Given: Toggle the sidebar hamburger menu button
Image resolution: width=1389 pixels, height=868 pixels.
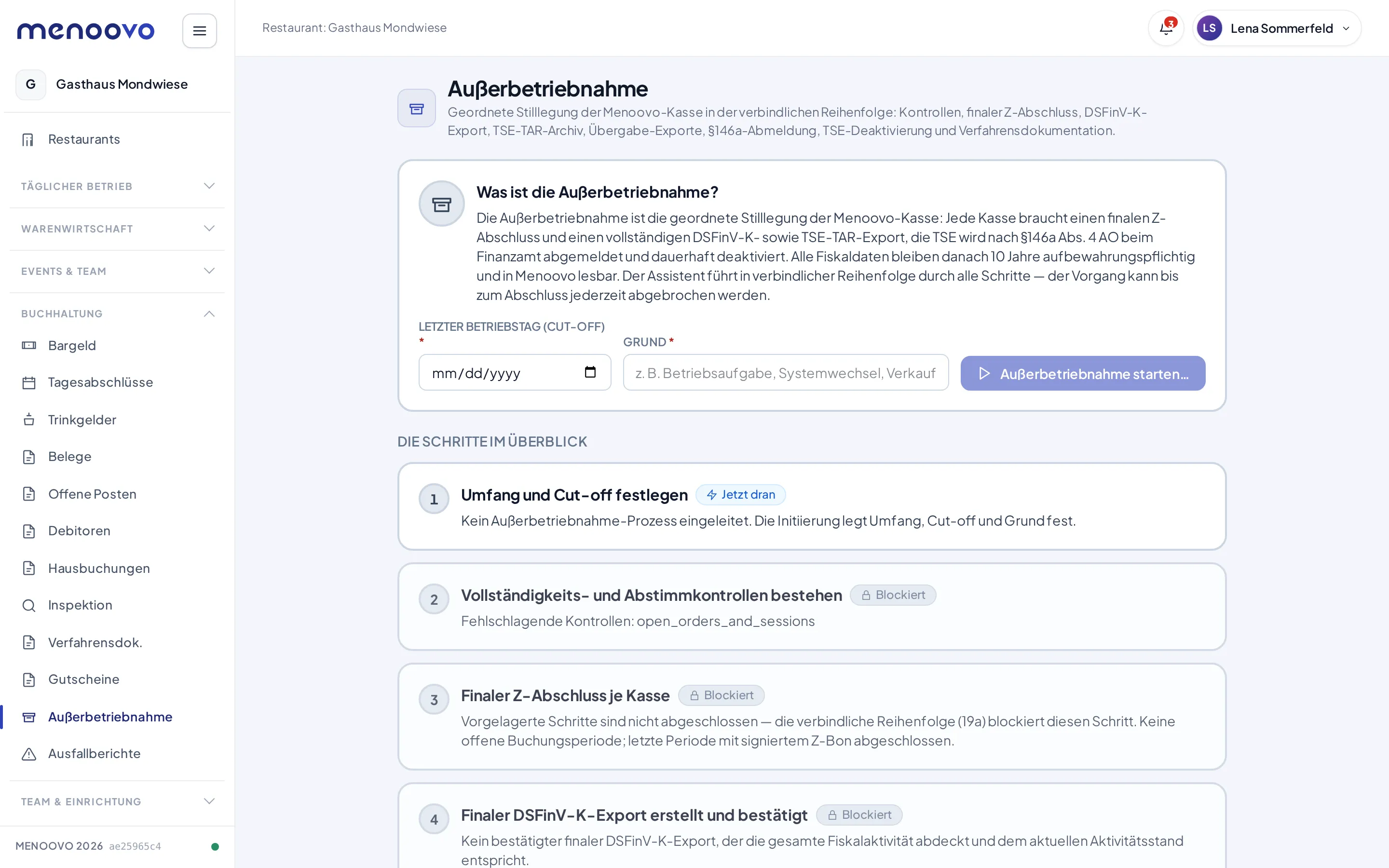Looking at the screenshot, I should [199, 31].
